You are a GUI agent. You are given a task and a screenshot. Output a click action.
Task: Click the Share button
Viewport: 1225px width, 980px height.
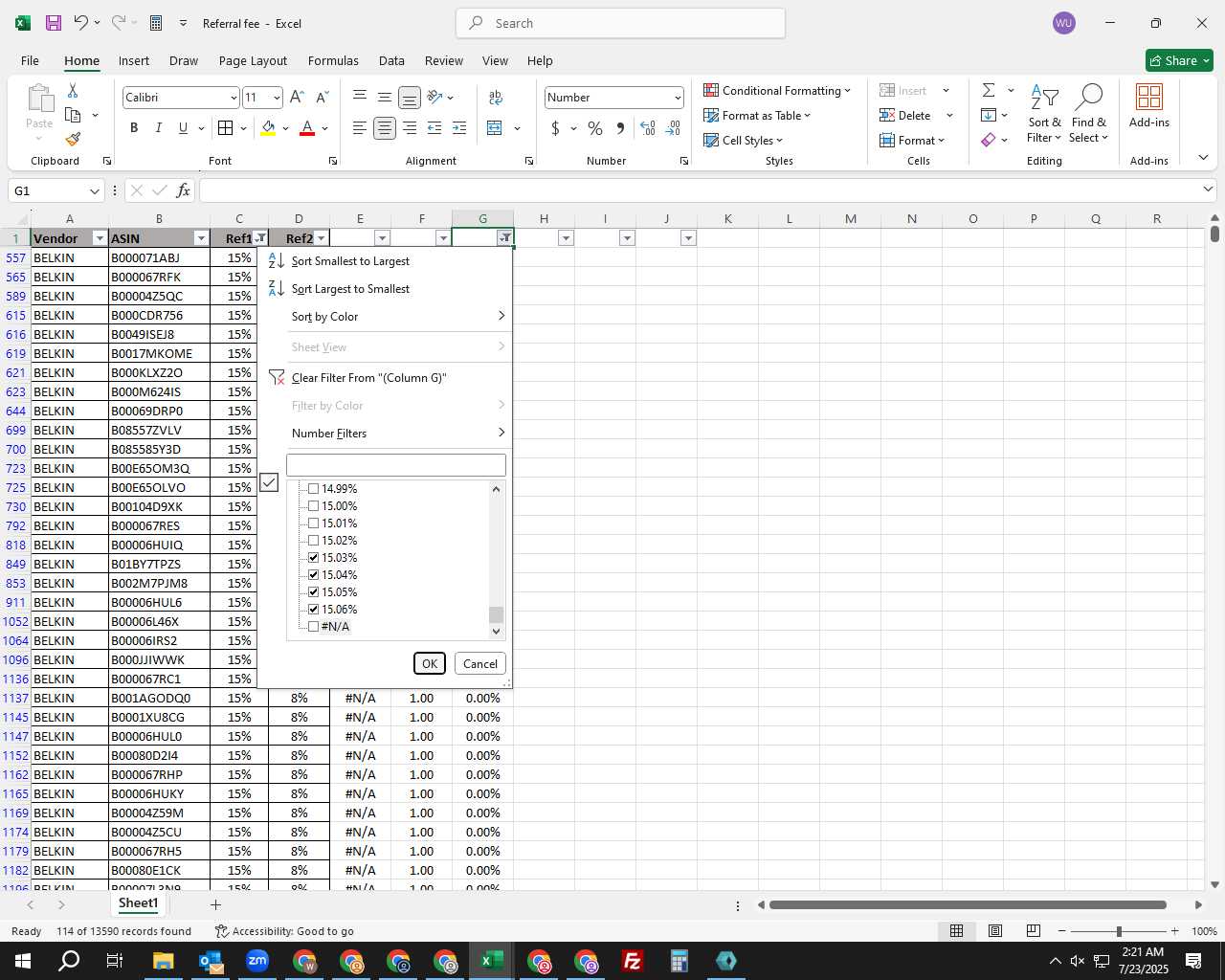[1179, 60]
